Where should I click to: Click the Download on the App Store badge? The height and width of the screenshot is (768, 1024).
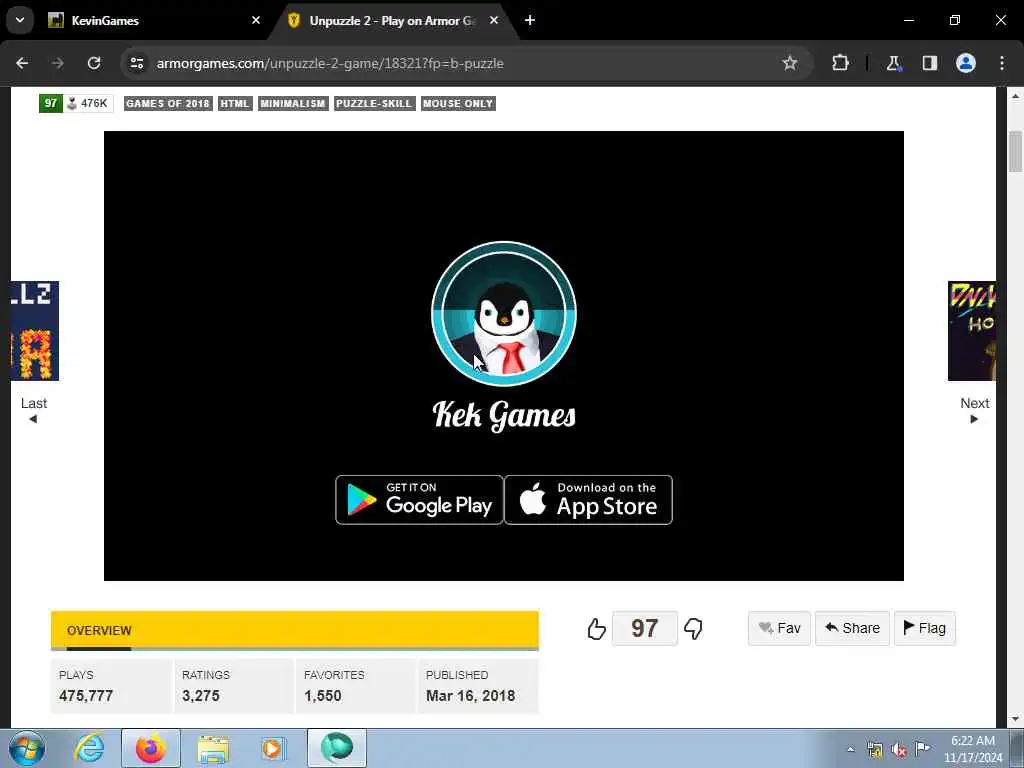point(588,500)
